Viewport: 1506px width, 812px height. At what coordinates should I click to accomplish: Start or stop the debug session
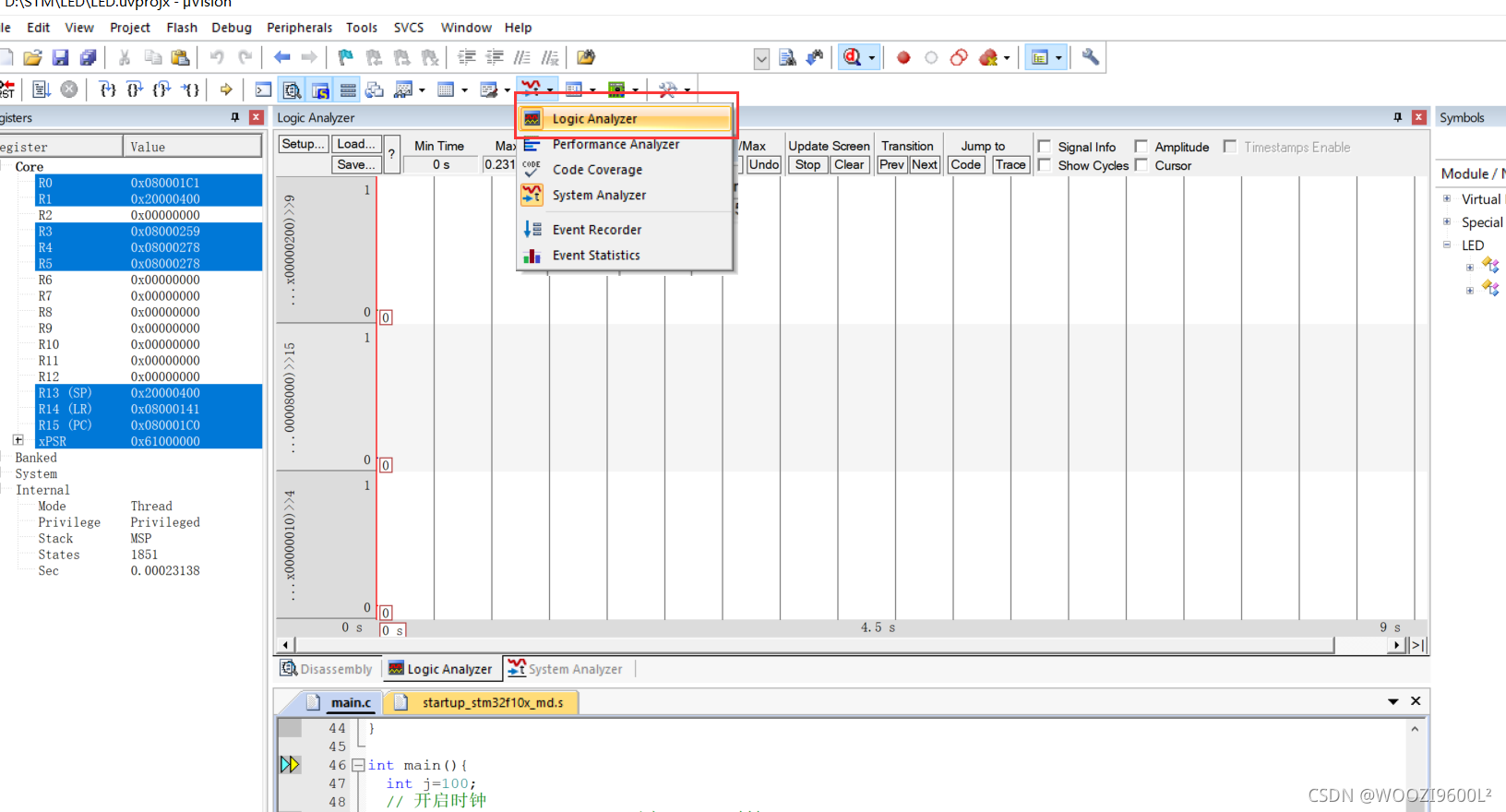click(x=853, y=57)
